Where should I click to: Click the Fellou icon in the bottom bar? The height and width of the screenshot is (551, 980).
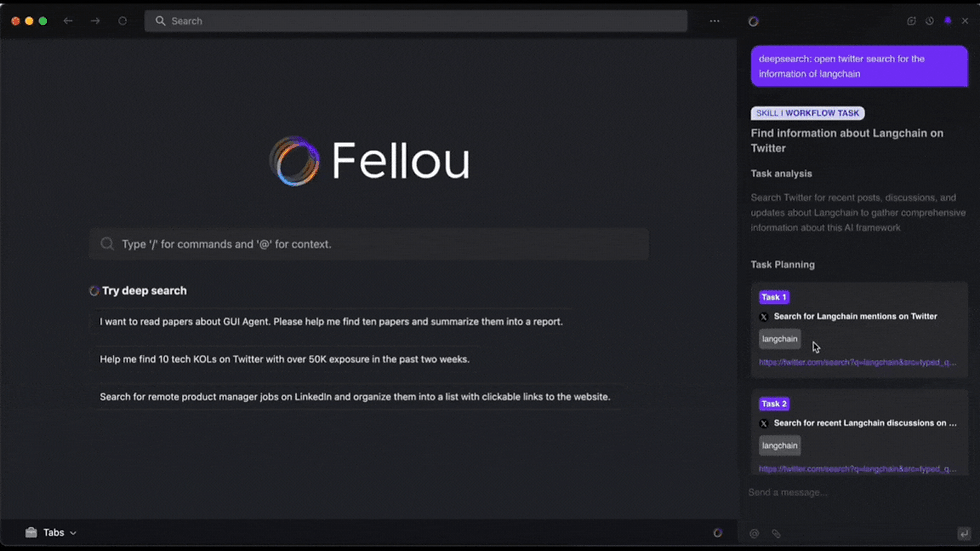(717, 533)
